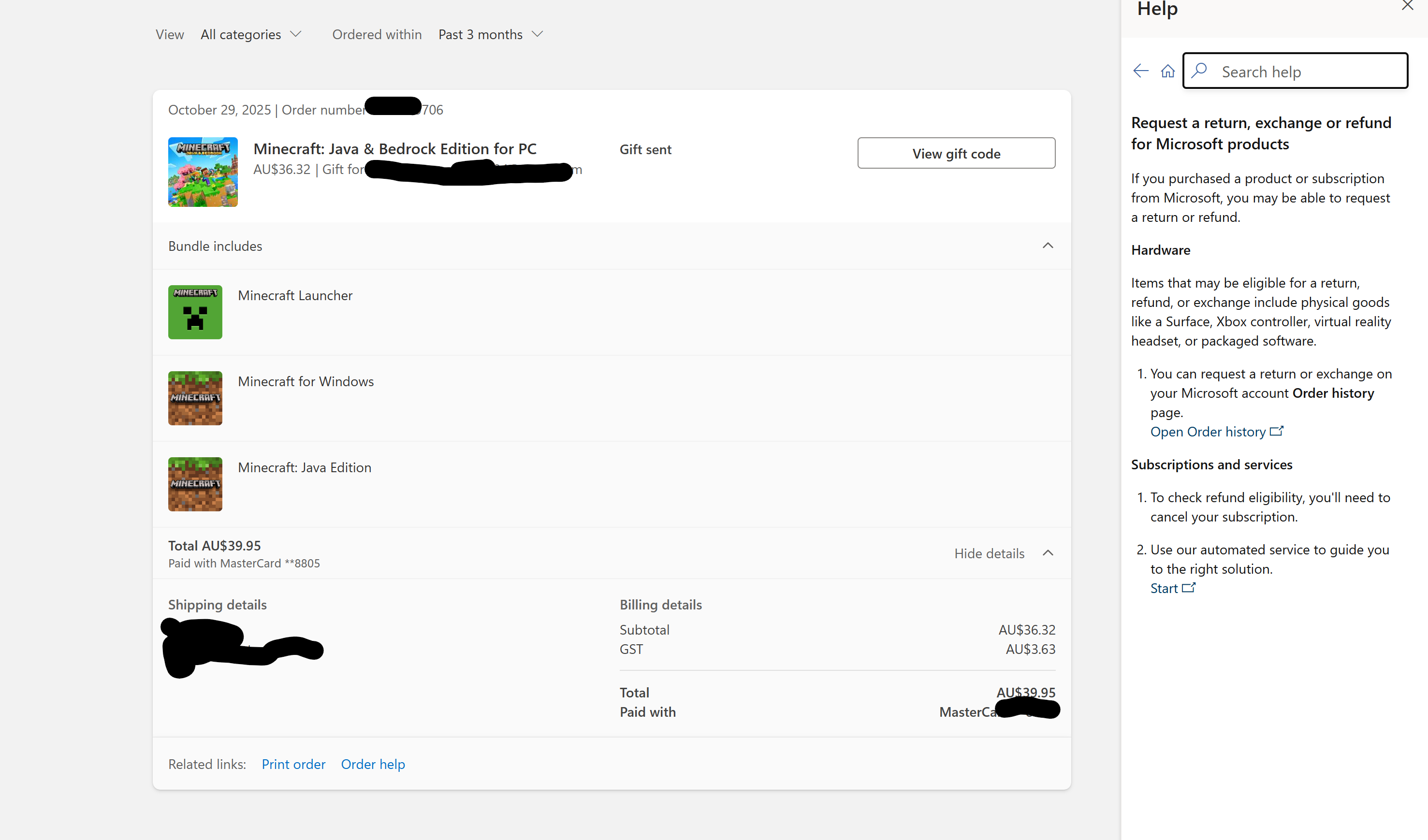Open the Java & Bedrock Edition product thumbnail
This screenshot has height=840, width=1428.
(203, 172)
